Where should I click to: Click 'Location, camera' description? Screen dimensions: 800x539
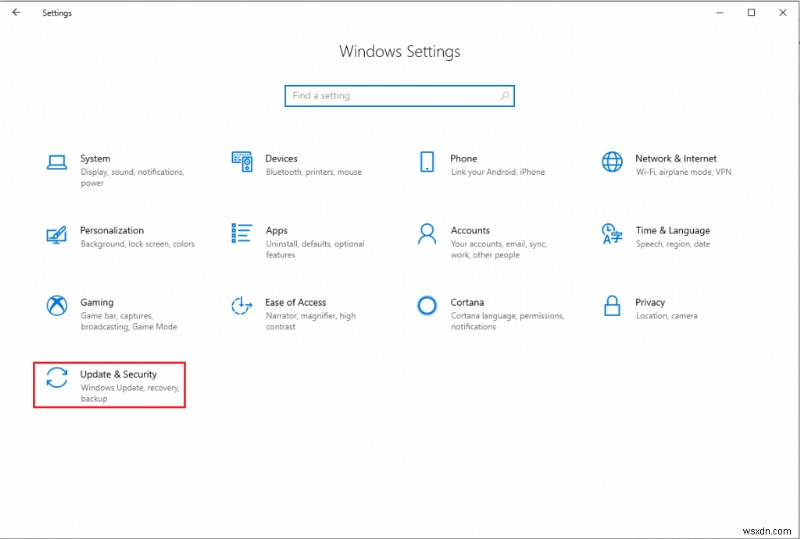666,316
